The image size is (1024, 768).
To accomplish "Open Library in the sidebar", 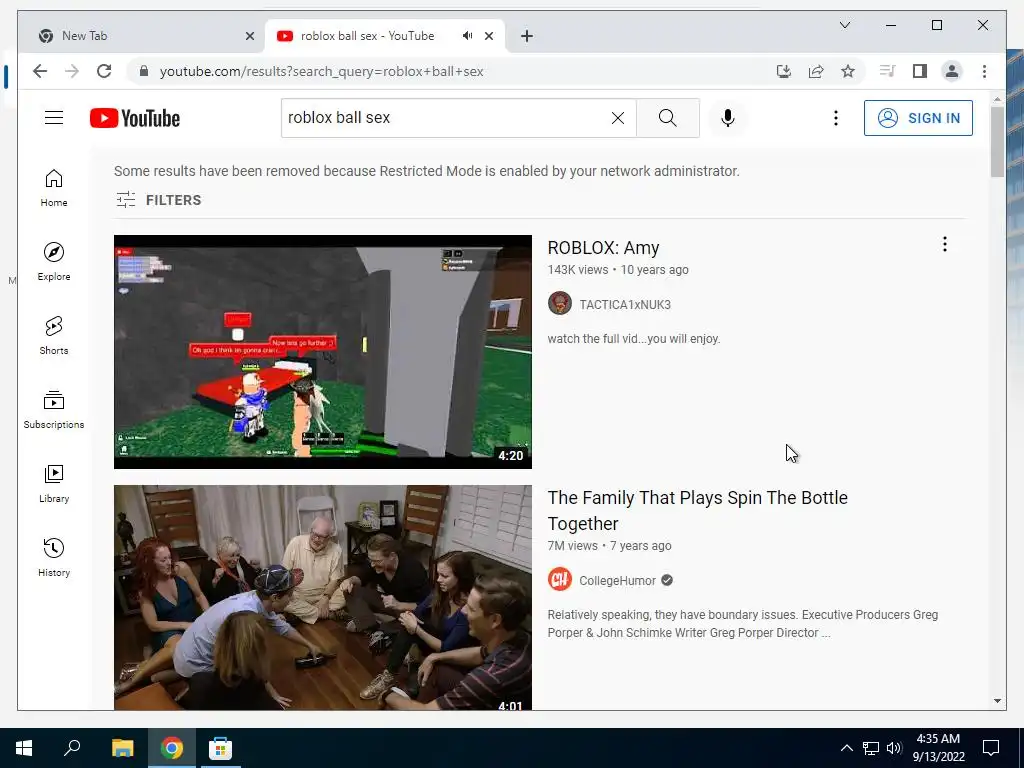I will (54, 484).
